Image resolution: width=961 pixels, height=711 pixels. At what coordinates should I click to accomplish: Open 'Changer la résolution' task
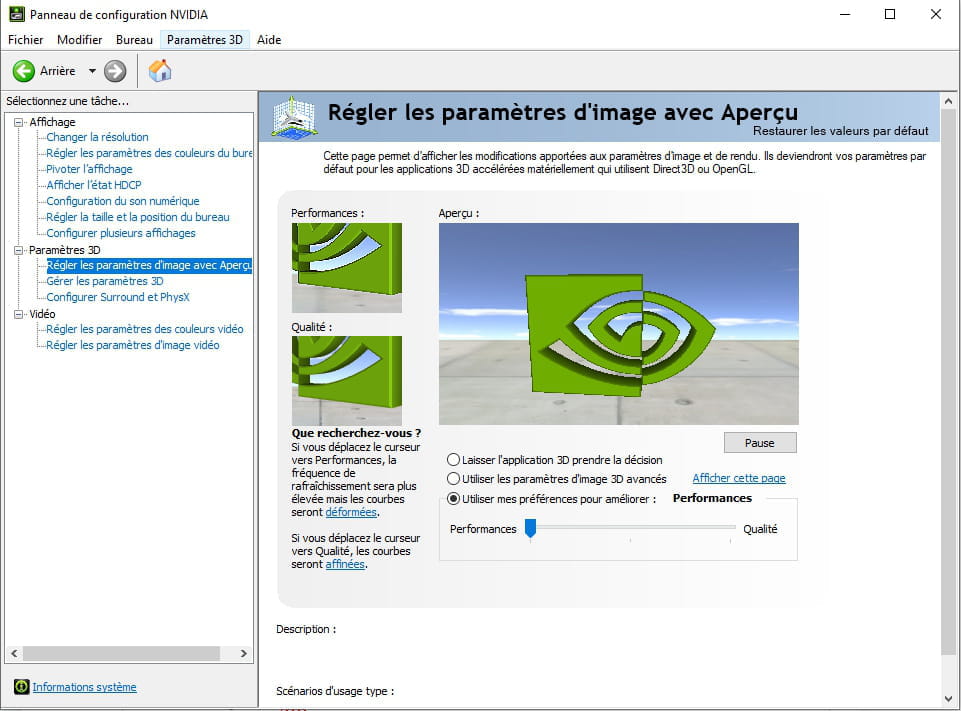(x=97, y=137)
